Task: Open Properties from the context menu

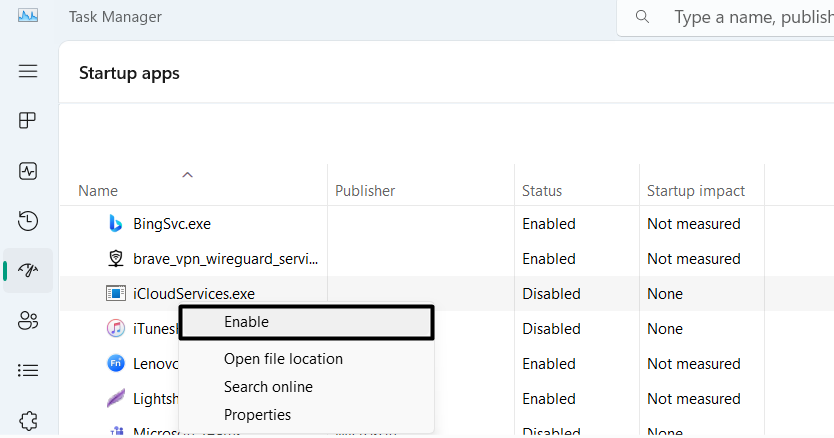Action: (x=257, y=415)
